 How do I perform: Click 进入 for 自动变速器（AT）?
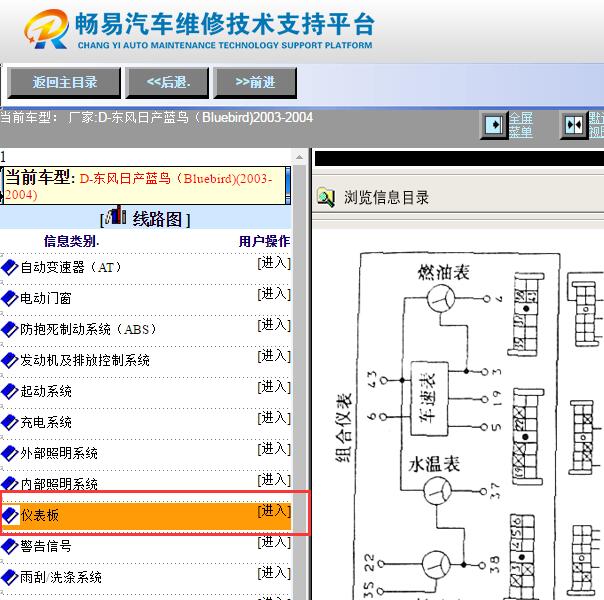274,263
